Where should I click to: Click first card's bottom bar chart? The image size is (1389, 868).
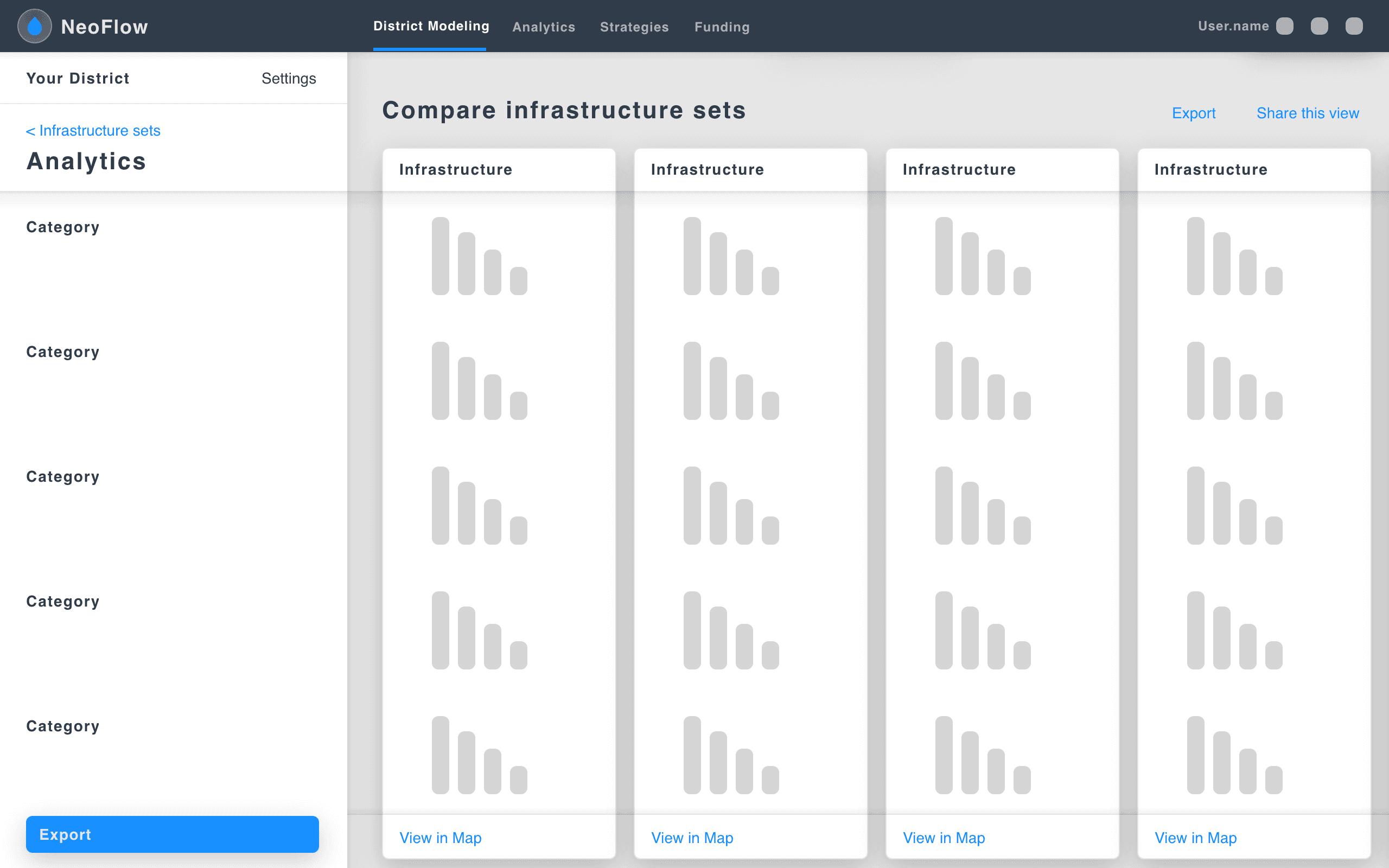point(479,755)
